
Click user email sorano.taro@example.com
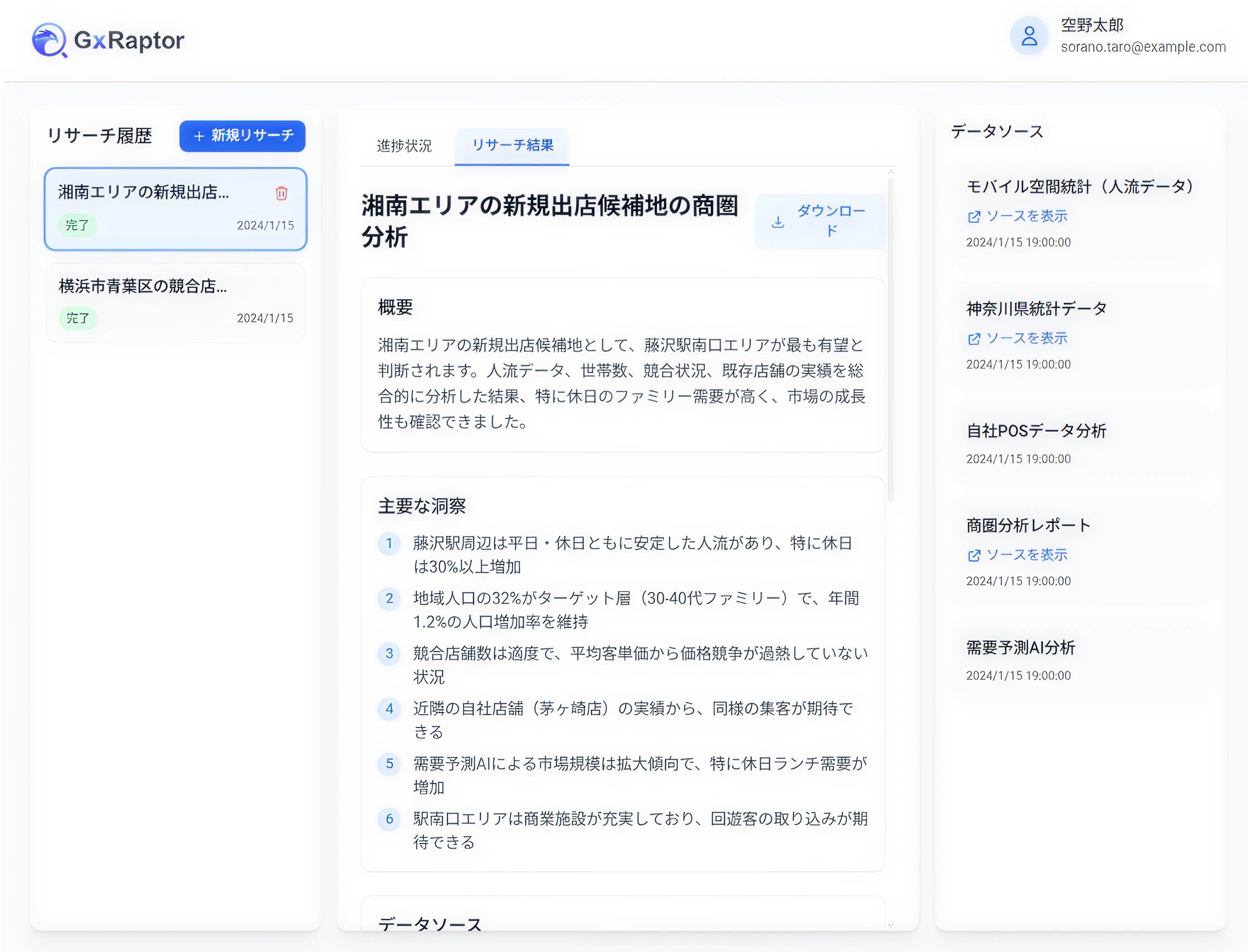1143,47
